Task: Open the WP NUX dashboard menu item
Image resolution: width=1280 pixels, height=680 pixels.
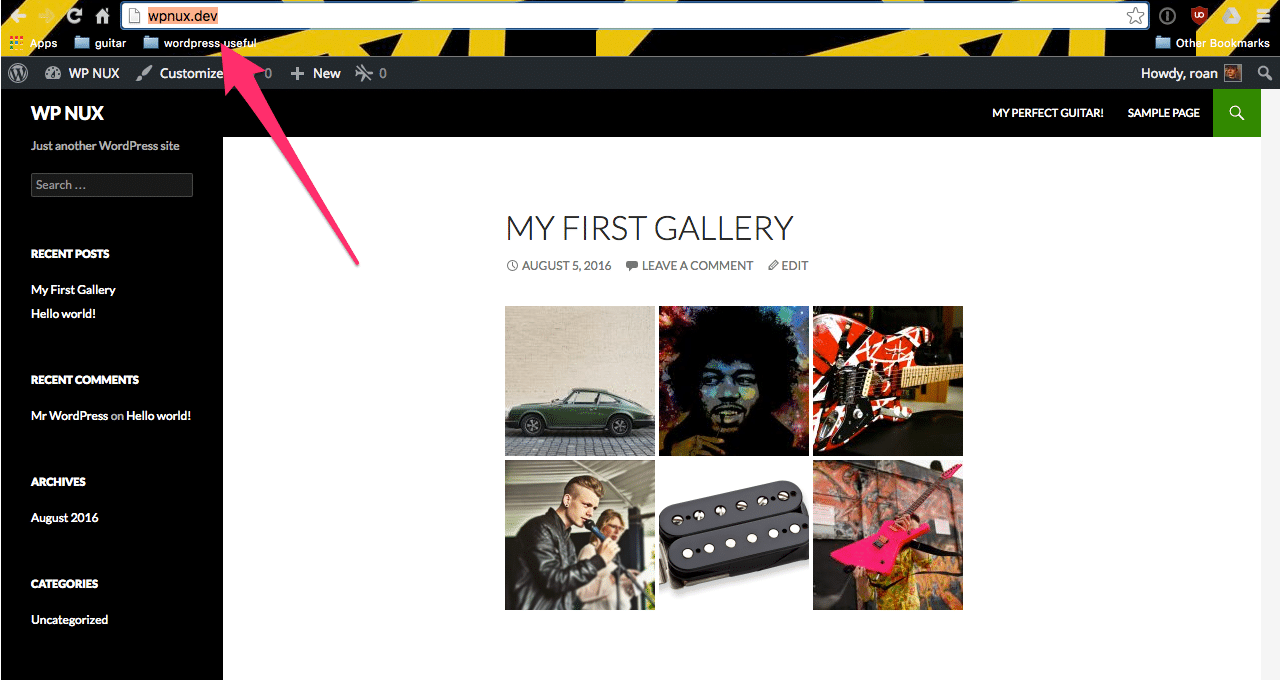Action: (x=82, y=73)
